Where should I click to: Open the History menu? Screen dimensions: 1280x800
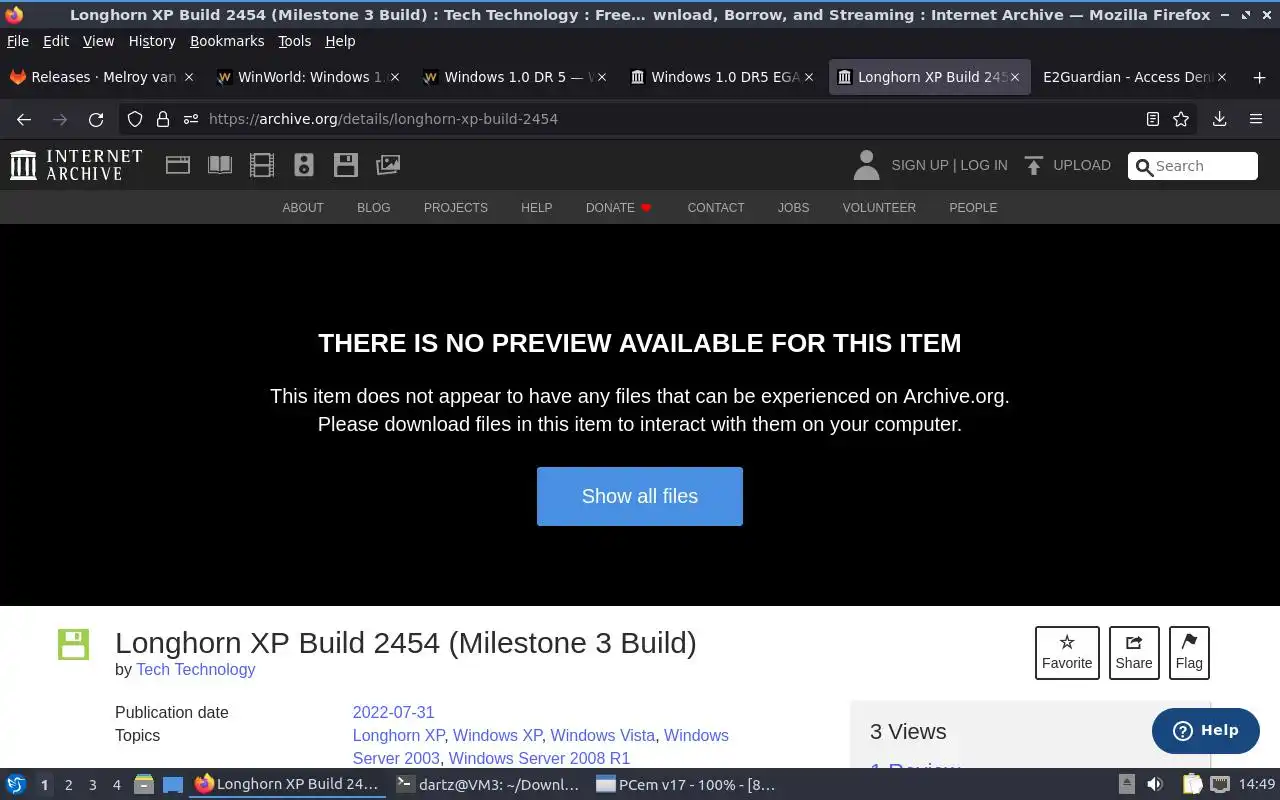152,41
